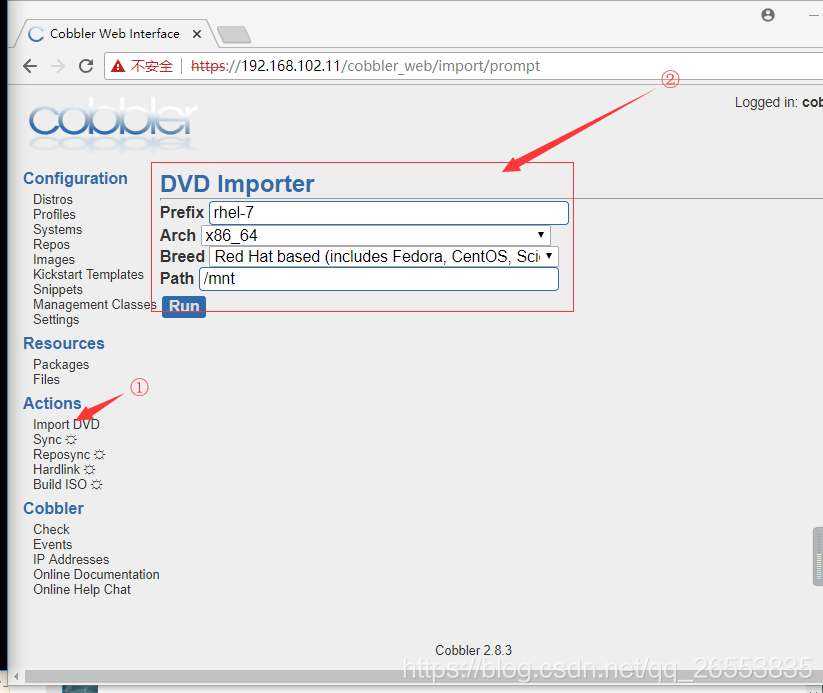The width and height of the screenshot is (823, 693).
Task: Open Packages under Resources
Action: 61,365
